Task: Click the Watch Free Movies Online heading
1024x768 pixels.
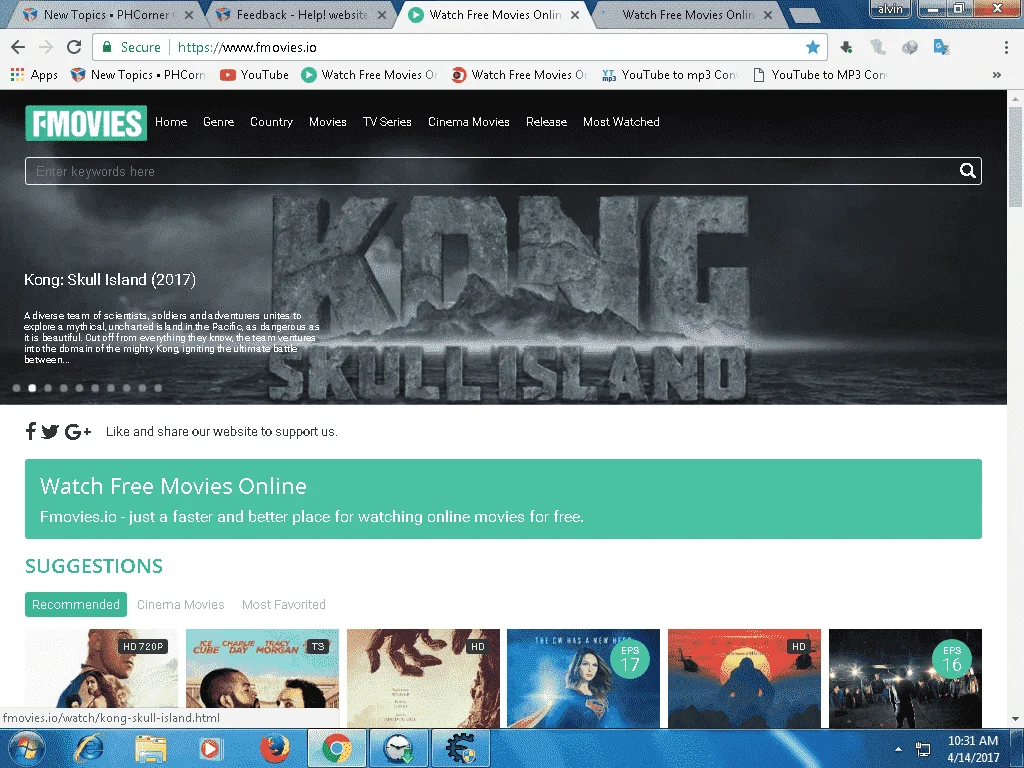Action: click(173, 486)
